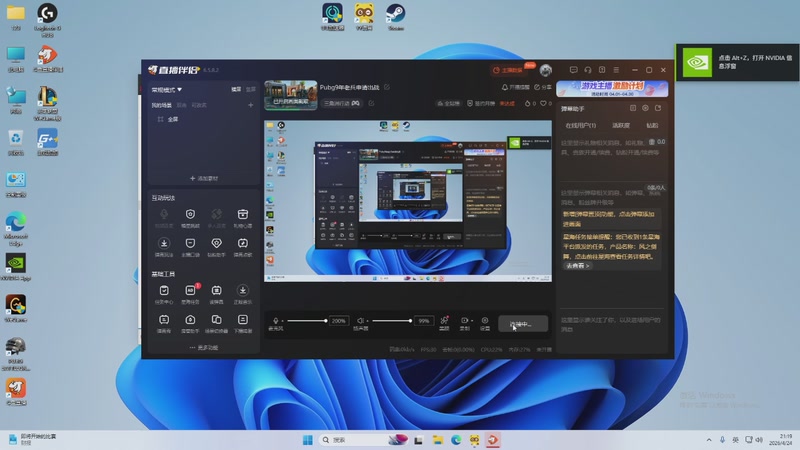Viewport: 800px width, 450px height.
Task: Click the settings icon in the 弹幕助手 header
Action: pyautogui.click(x=645, y=108)
